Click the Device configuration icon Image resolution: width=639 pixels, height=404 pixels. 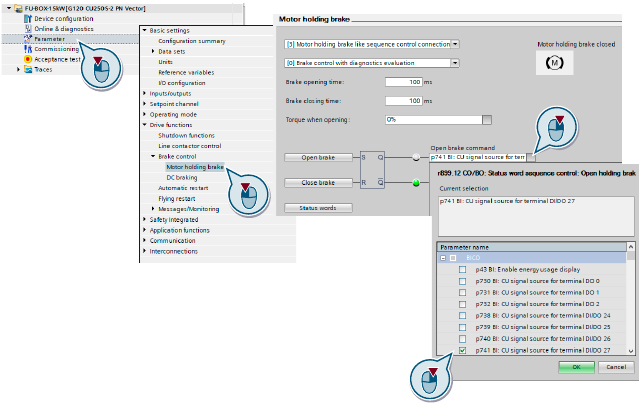click(28, 19)
